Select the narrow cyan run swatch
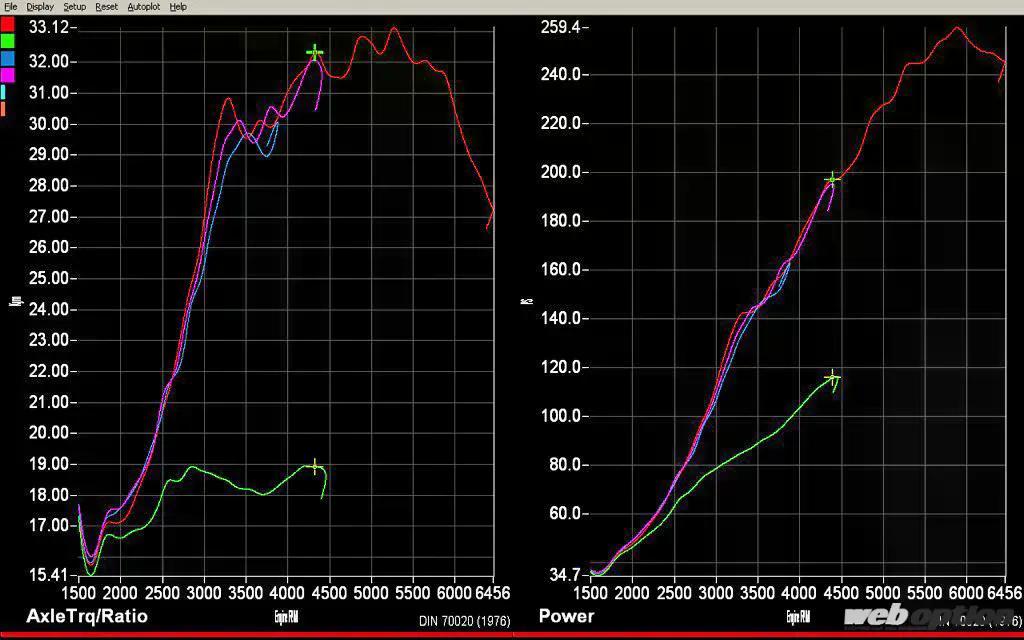 tap(4, 91)
